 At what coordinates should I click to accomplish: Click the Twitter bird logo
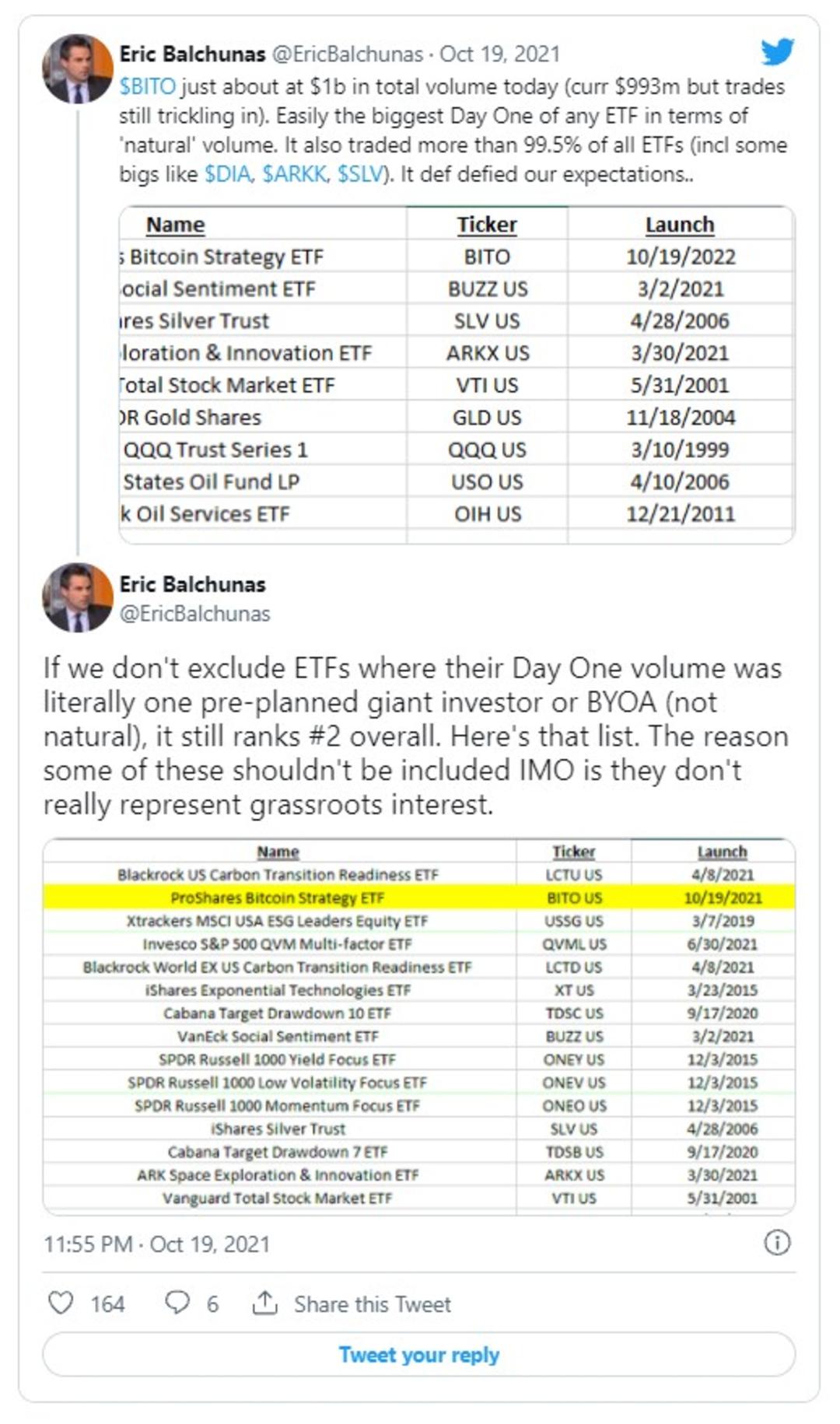pos(778,52)
